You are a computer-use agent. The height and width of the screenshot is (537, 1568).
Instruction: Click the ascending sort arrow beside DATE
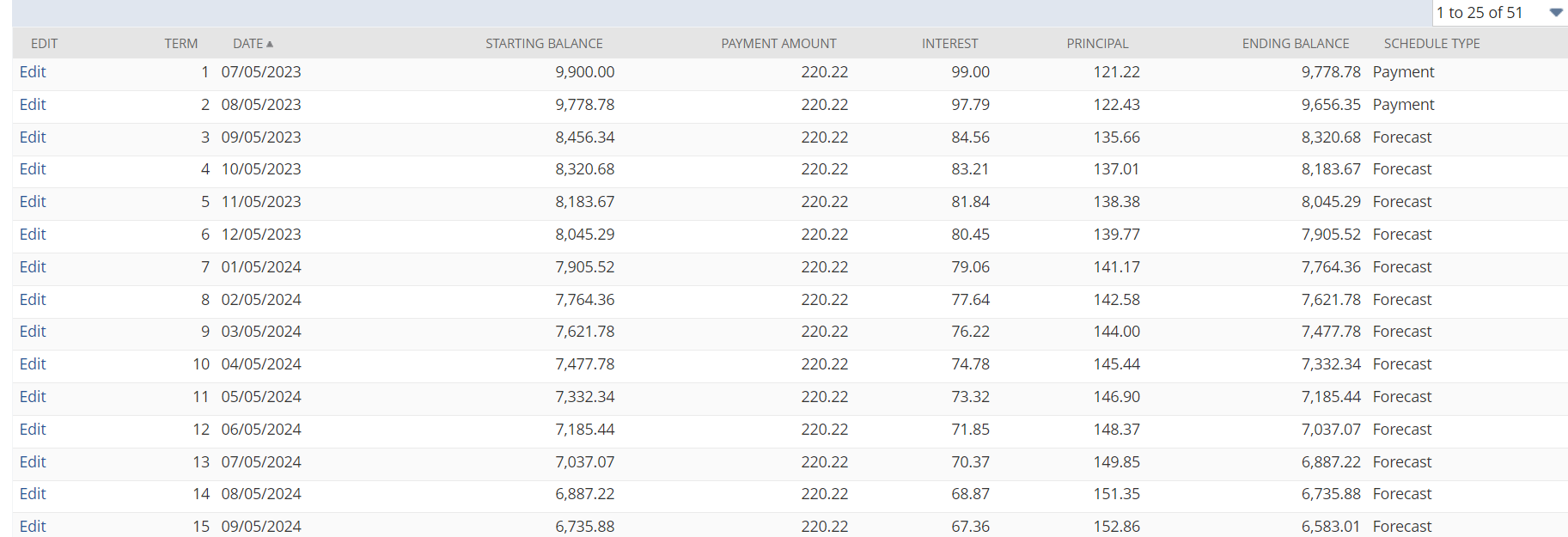(x=270, y=44)
